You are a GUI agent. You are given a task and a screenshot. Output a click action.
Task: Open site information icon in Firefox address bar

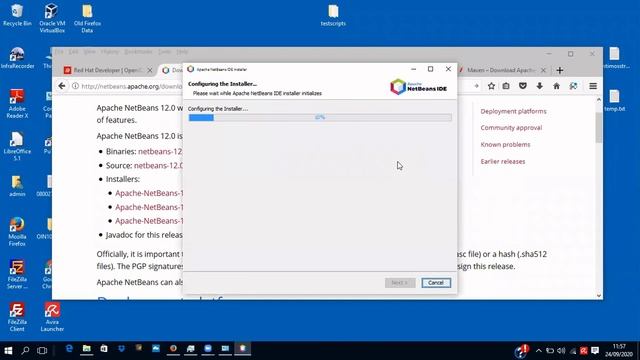[75, 86]
